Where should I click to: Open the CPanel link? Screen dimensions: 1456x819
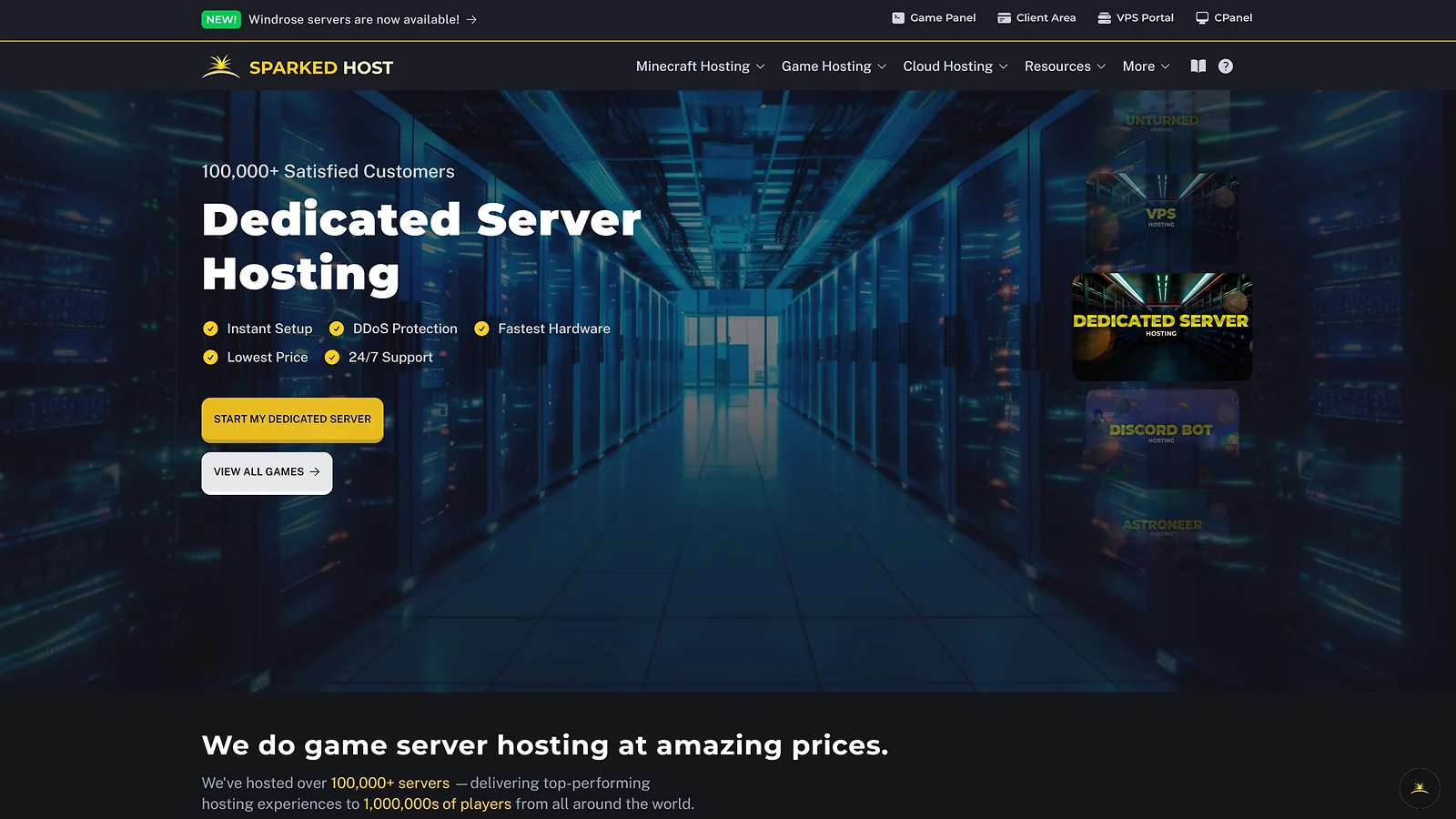[1224, 17]
